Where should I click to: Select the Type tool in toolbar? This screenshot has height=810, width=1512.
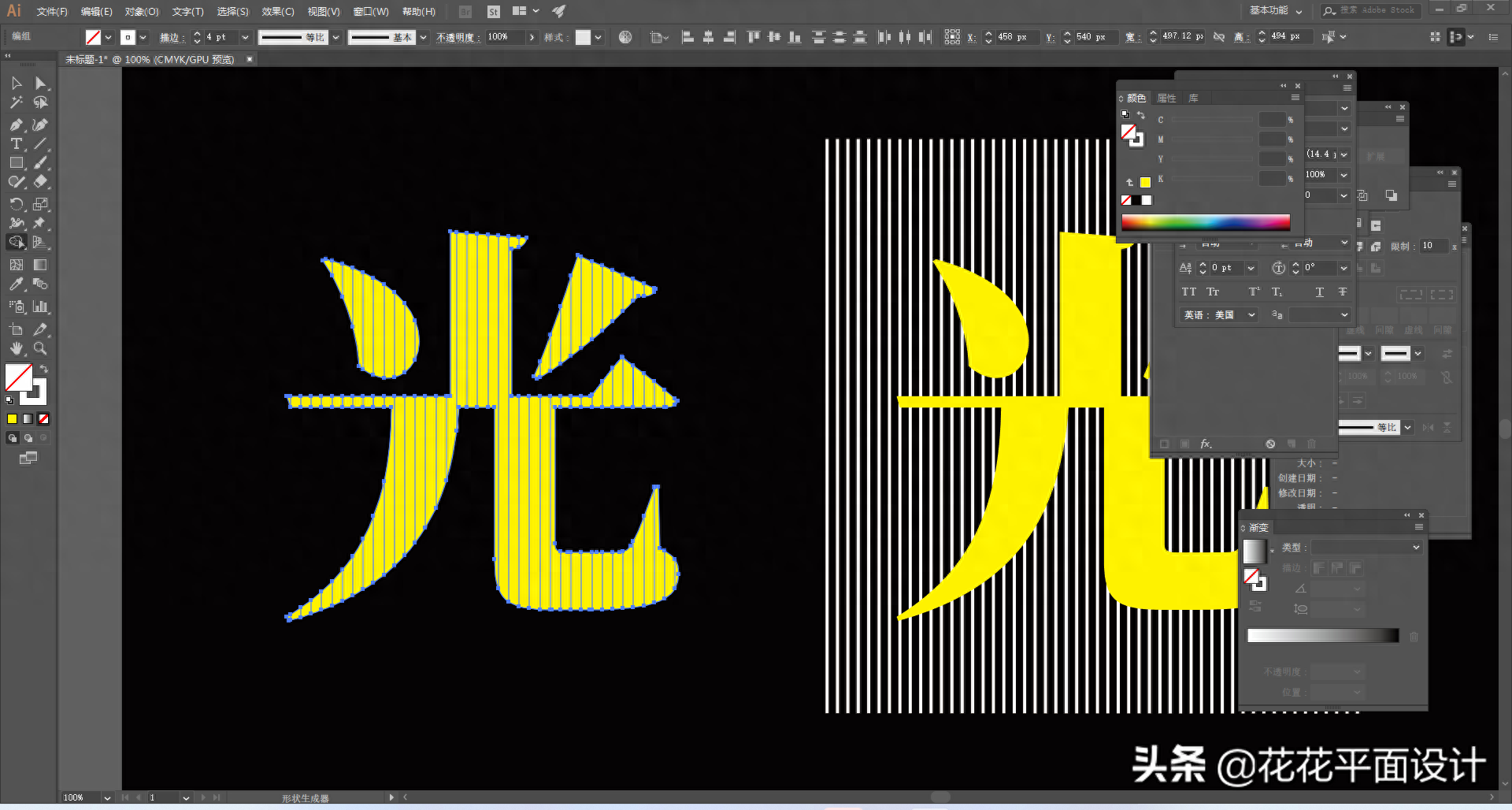point(16,143)
